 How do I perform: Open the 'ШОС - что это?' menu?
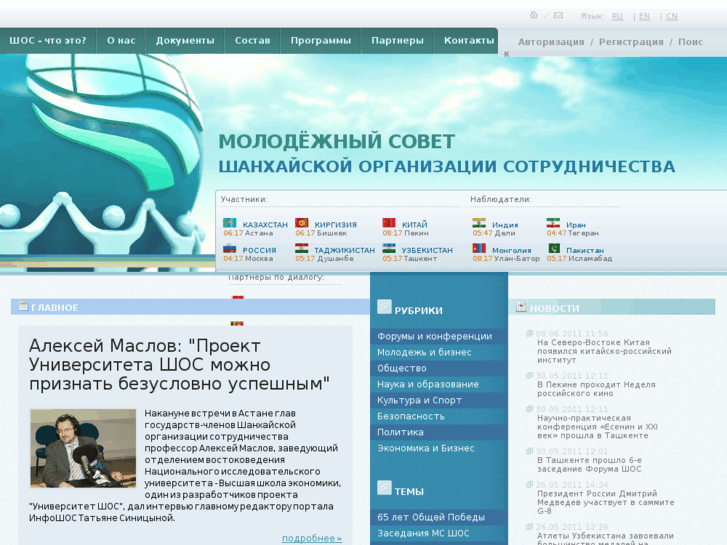[48, 40]
